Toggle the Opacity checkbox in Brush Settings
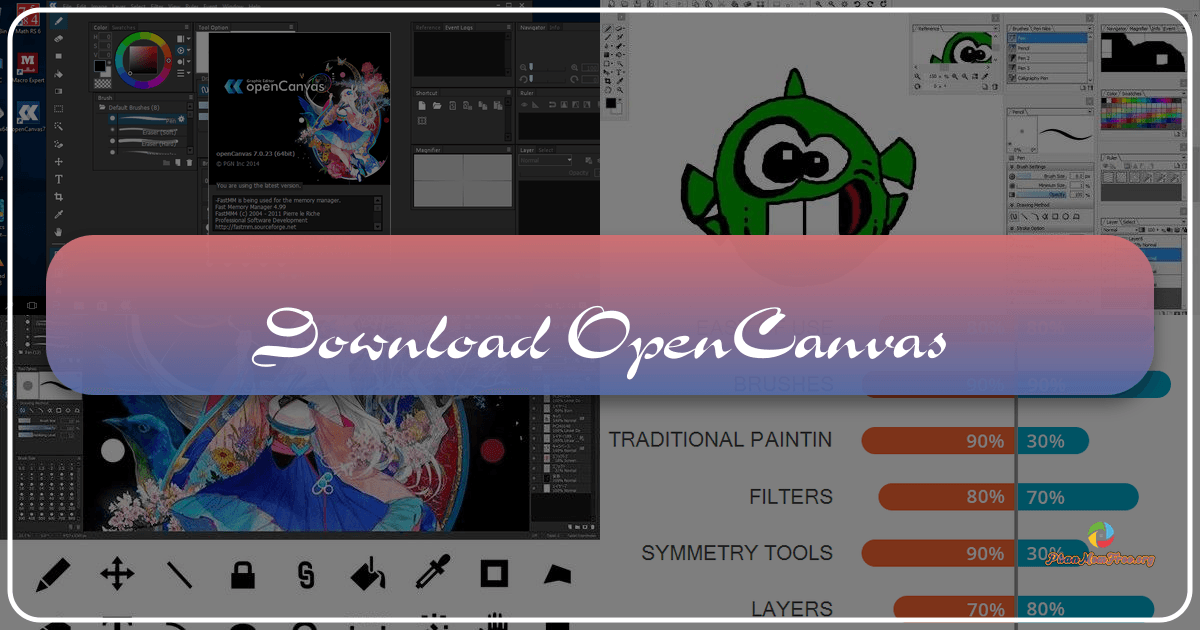 pyautogui.click(x=1013, y=192)
